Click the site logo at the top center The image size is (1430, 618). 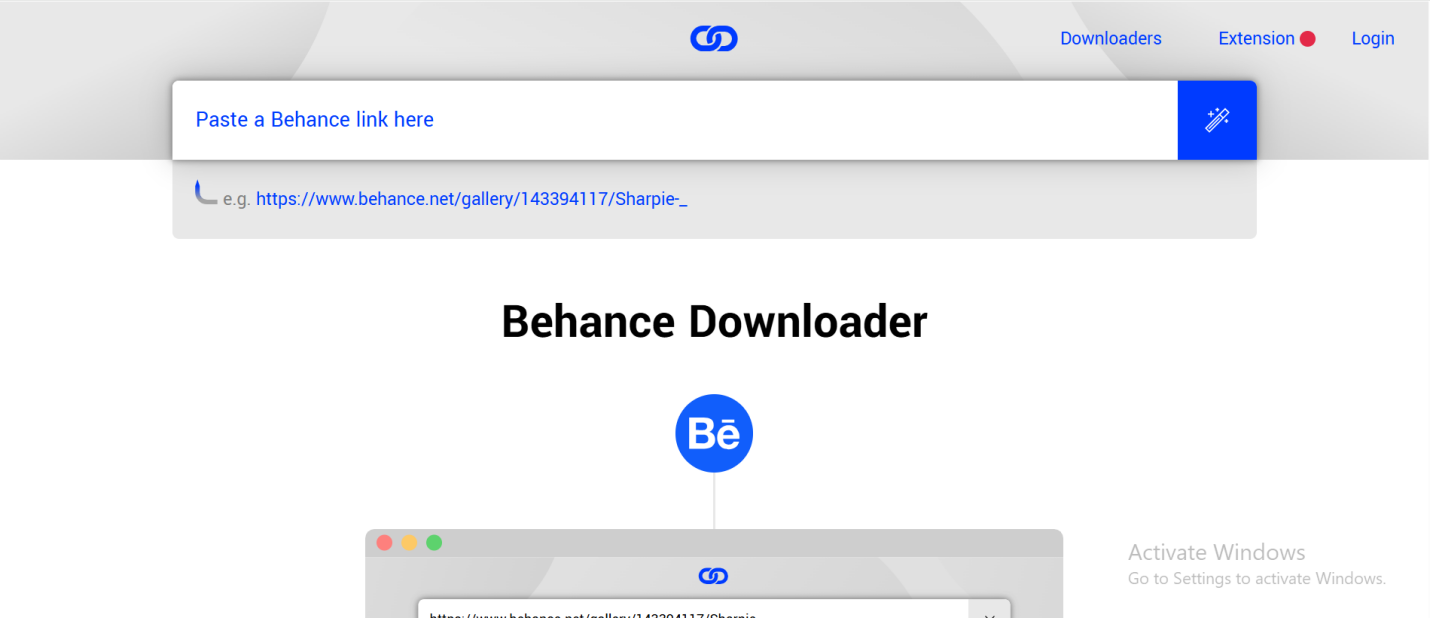713,38
